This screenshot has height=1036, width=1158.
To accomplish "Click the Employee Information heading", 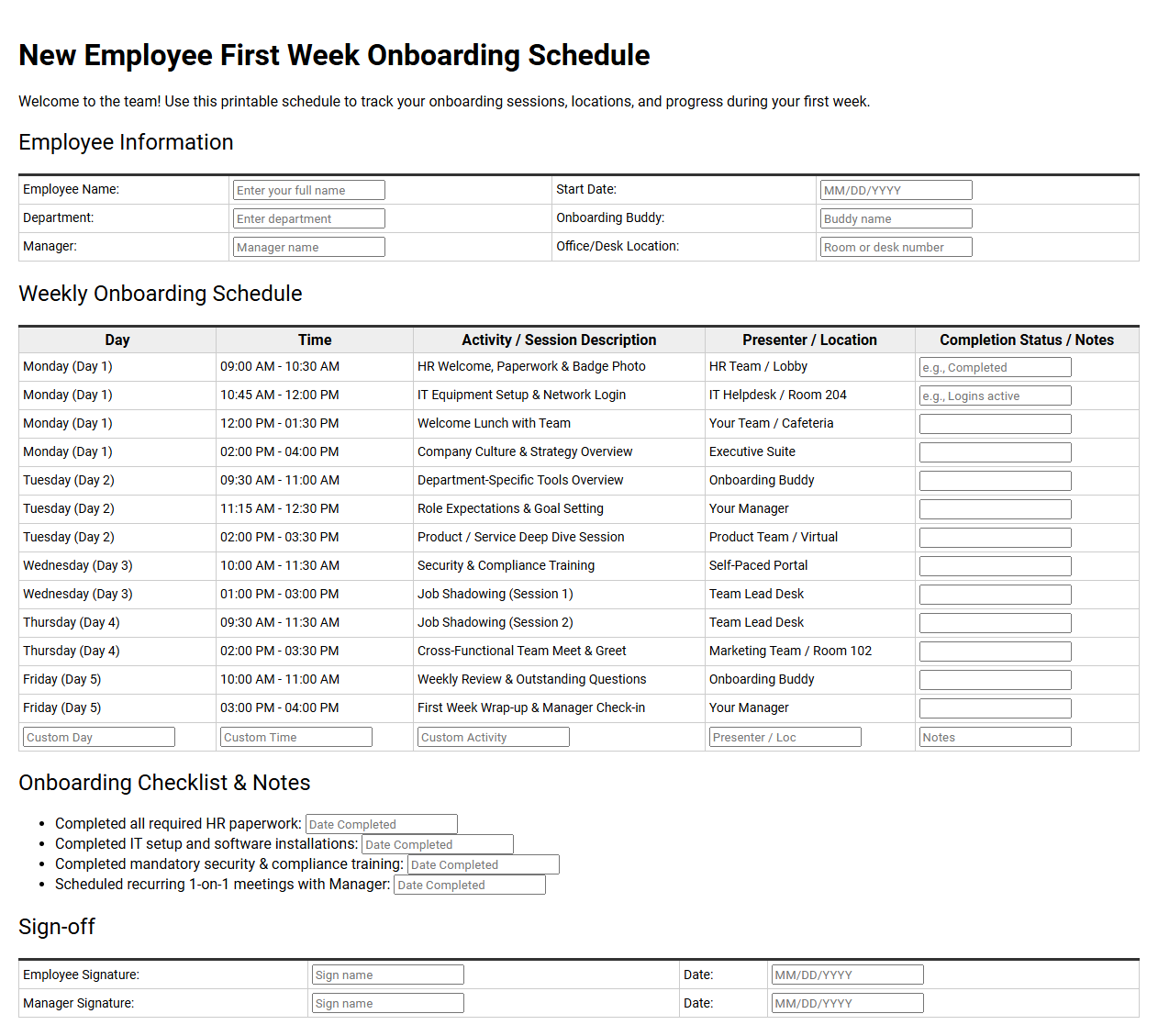I will pyautogui.click(x=126, y=142).
